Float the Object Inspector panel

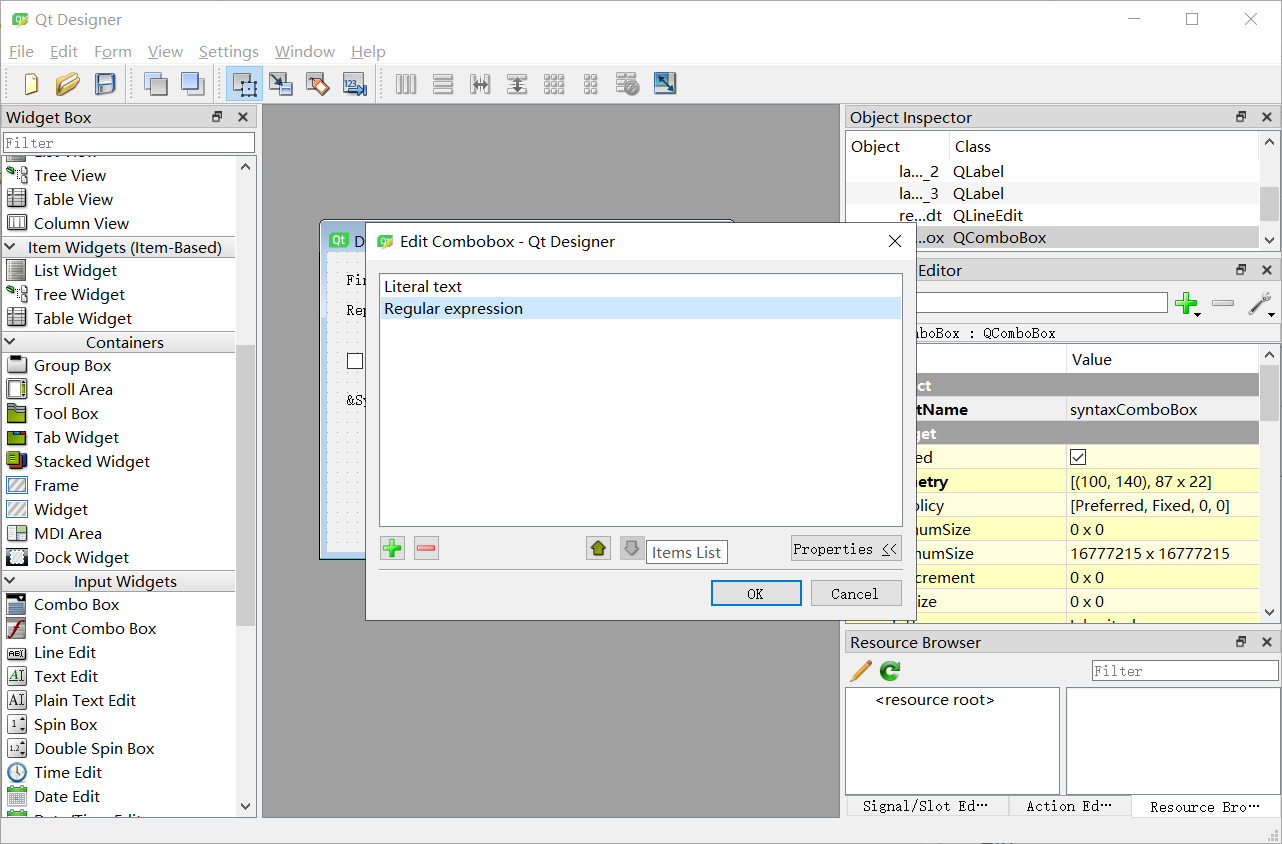coord(1241,117)
